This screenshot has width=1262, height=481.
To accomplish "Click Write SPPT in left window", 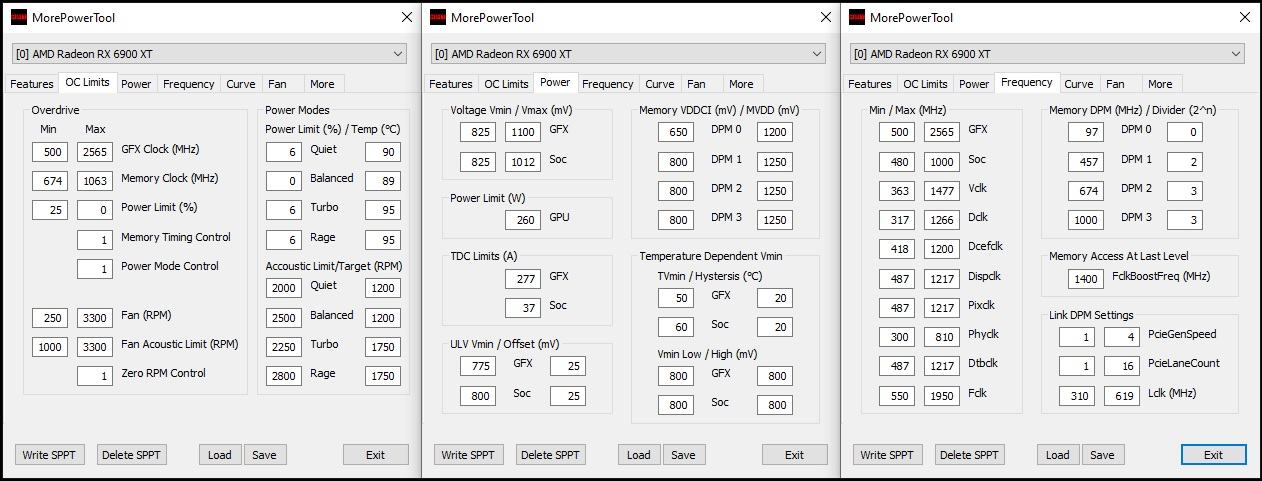I will [50, 455].
